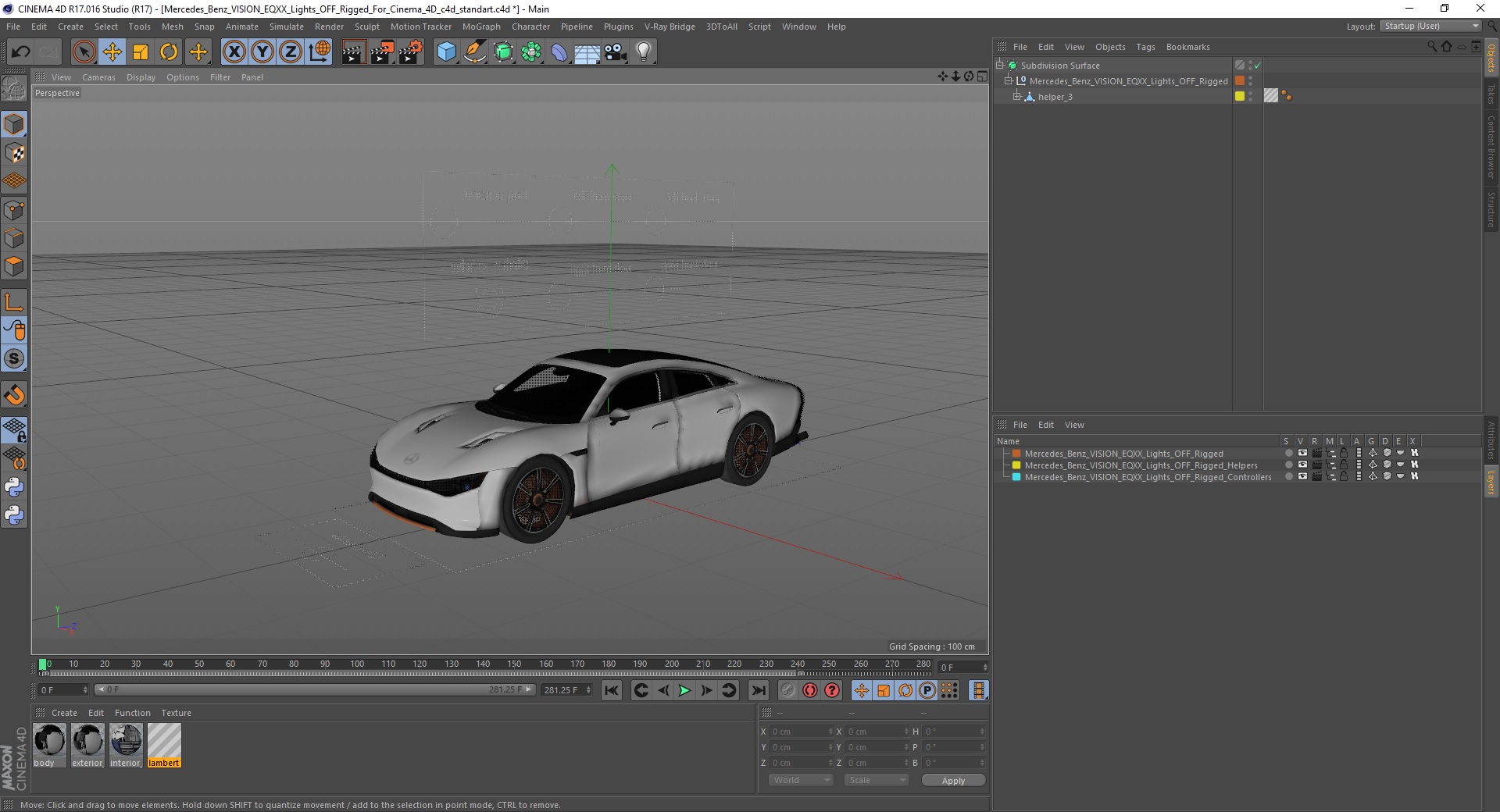Click the Undo arrow icon
The height and width of the screenshot is (812, 1500).
(x=21, y=52)
